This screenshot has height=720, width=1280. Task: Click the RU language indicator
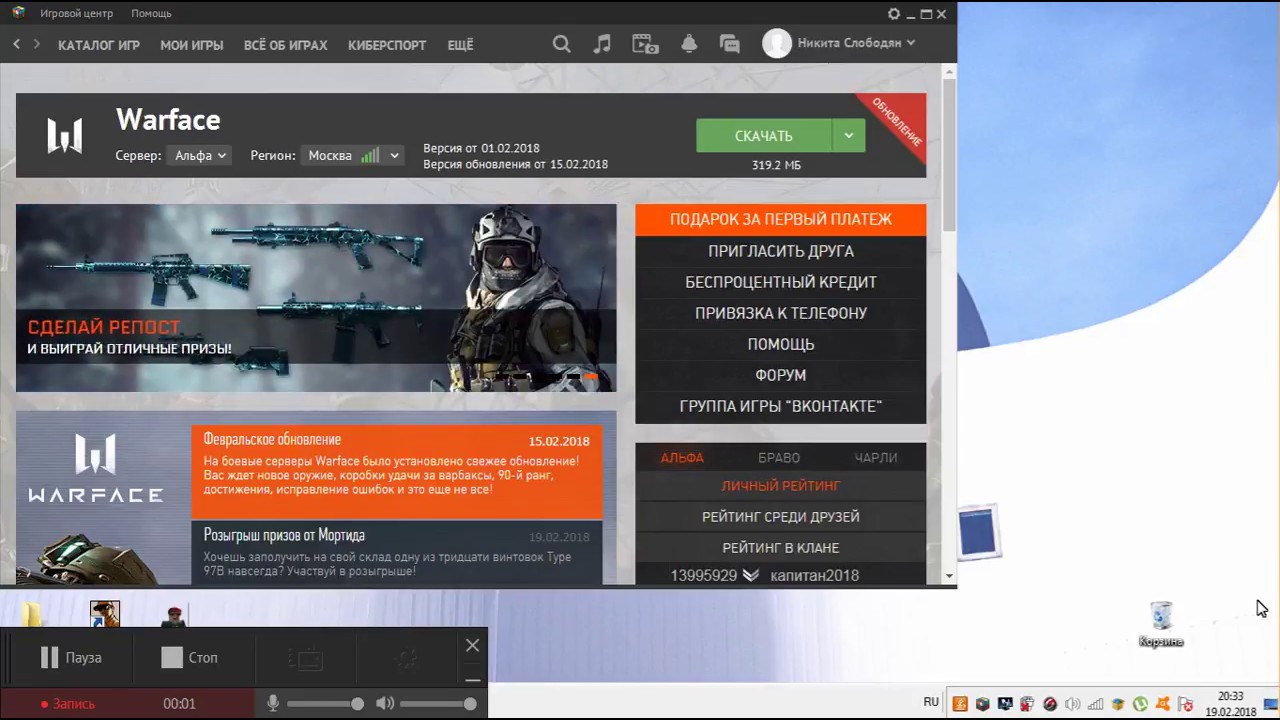point(931,702)
